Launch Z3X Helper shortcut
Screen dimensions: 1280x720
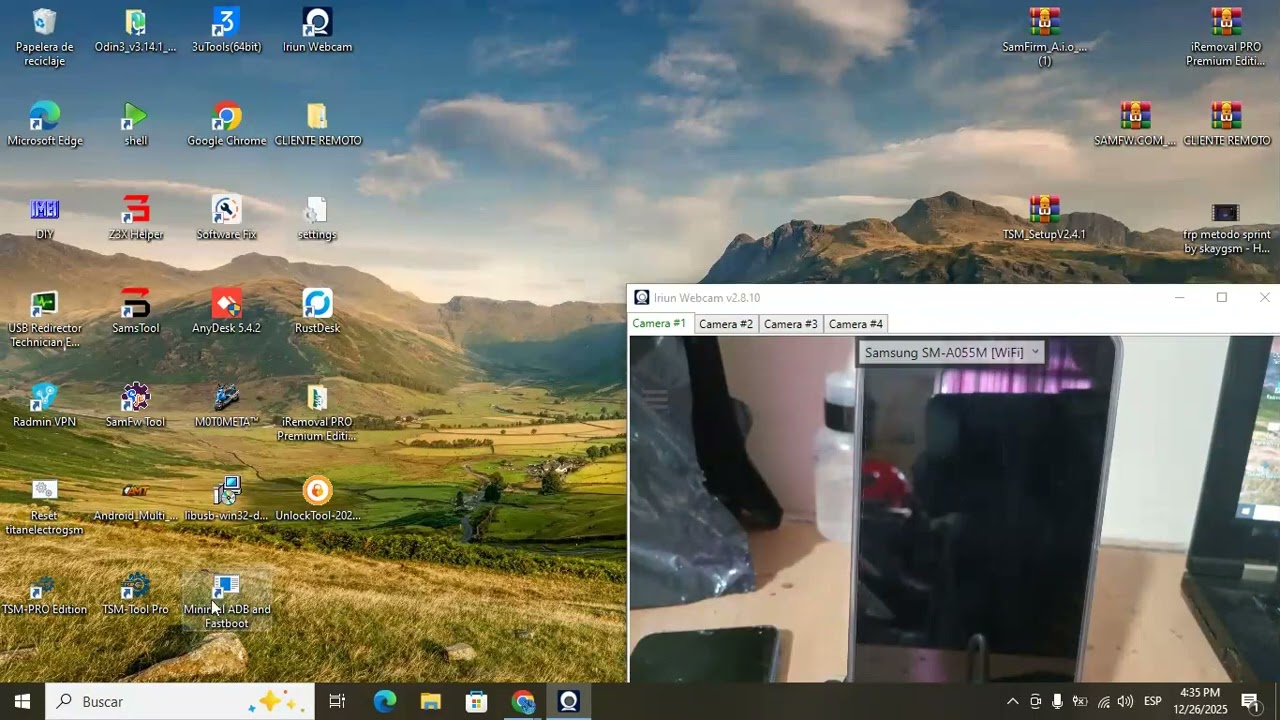(136, 218)
